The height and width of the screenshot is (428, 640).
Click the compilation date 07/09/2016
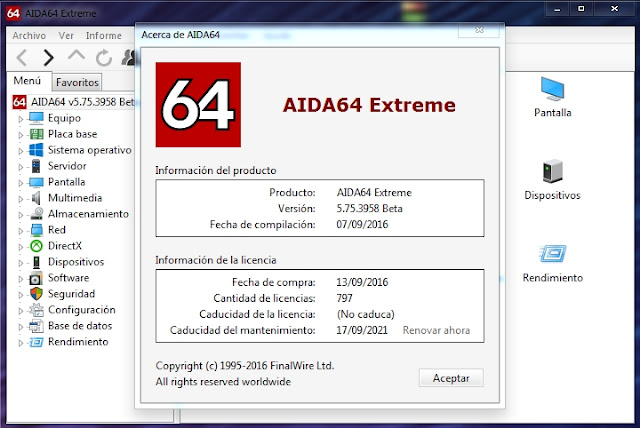point(362,224)
